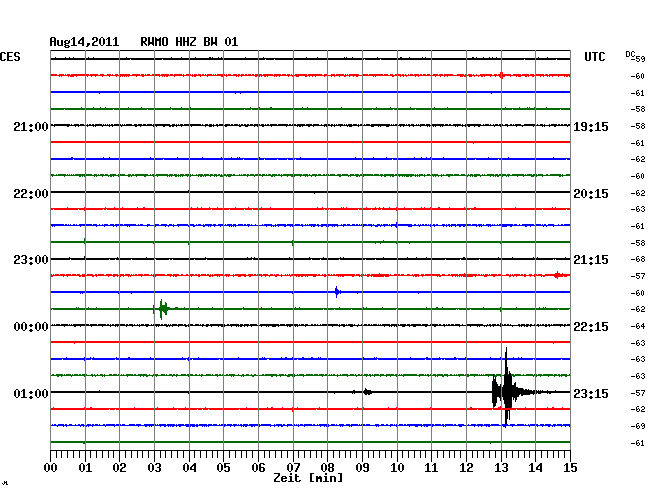Click the blue trace spike near minute 08
Viewport: 650px width, 494px height.
tap(337, 292)
